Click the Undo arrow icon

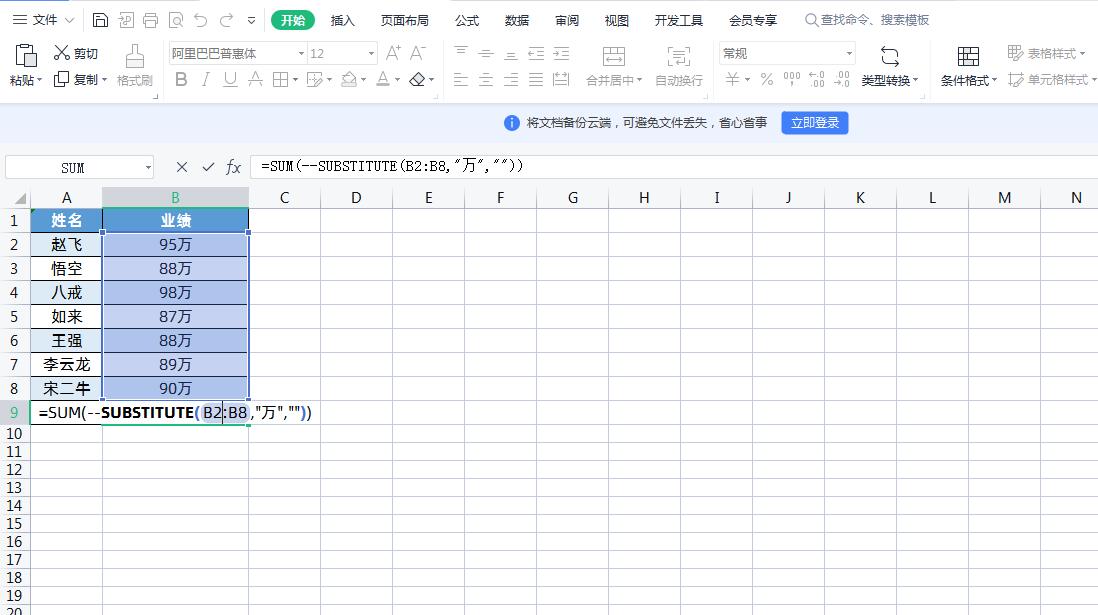pyautogui.click(x=201, y=20)
